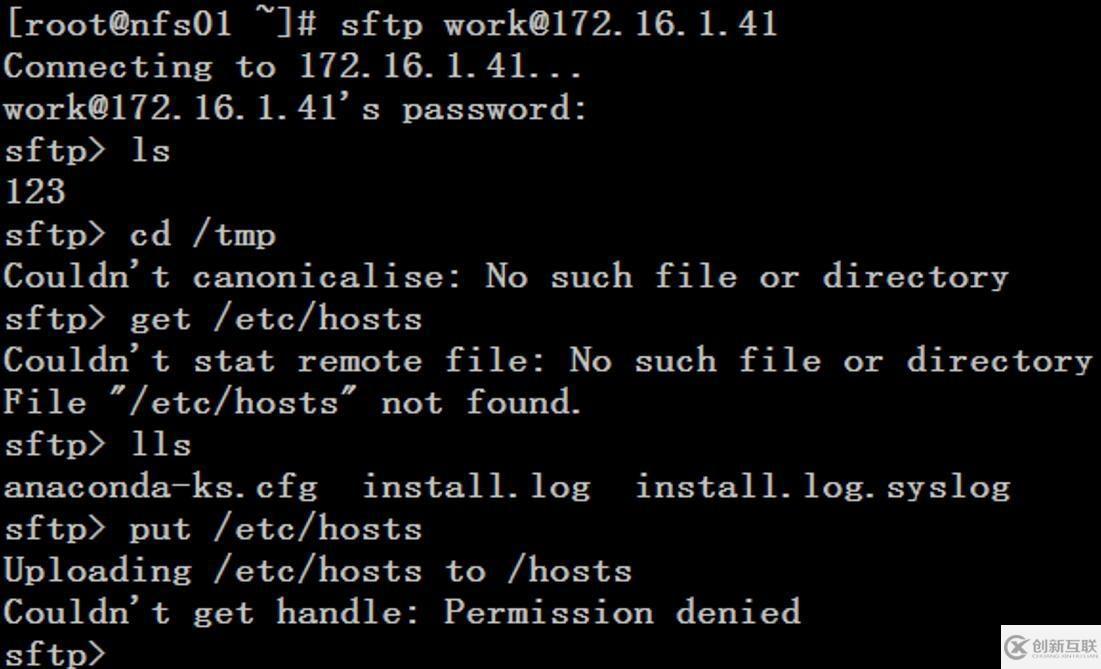Select the install.log.syslog file name
Screen dimensions: 1101x669
[822, 487]
